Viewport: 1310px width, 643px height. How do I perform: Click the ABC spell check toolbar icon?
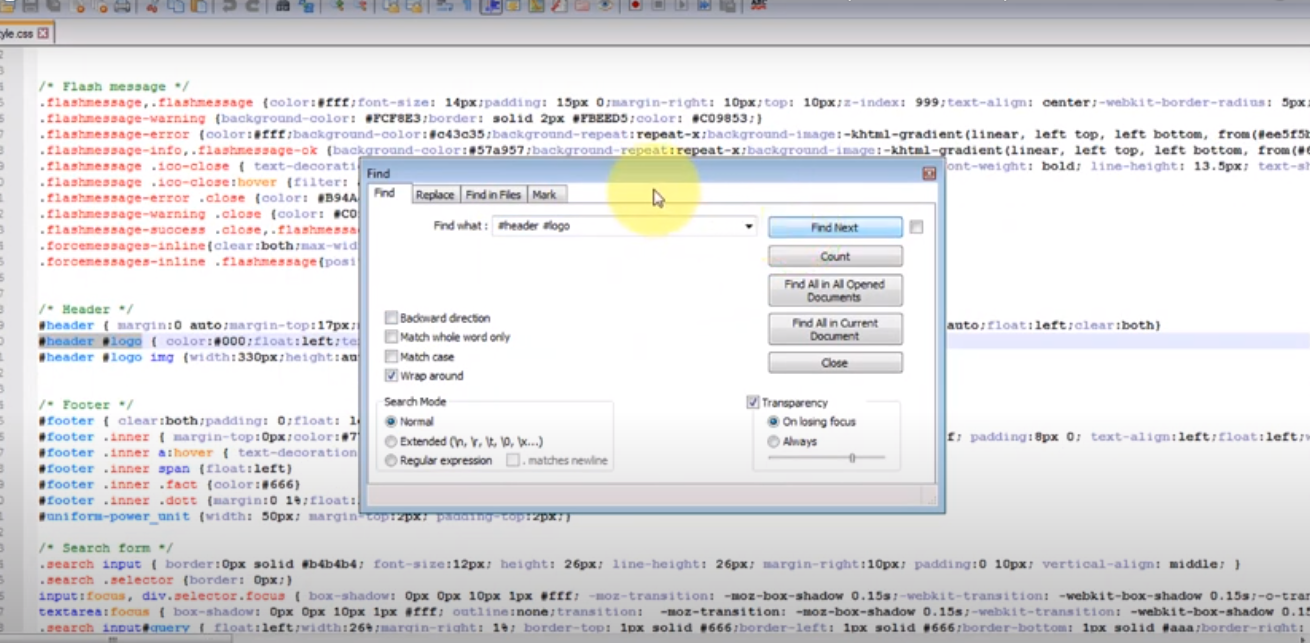pos(759,5)
